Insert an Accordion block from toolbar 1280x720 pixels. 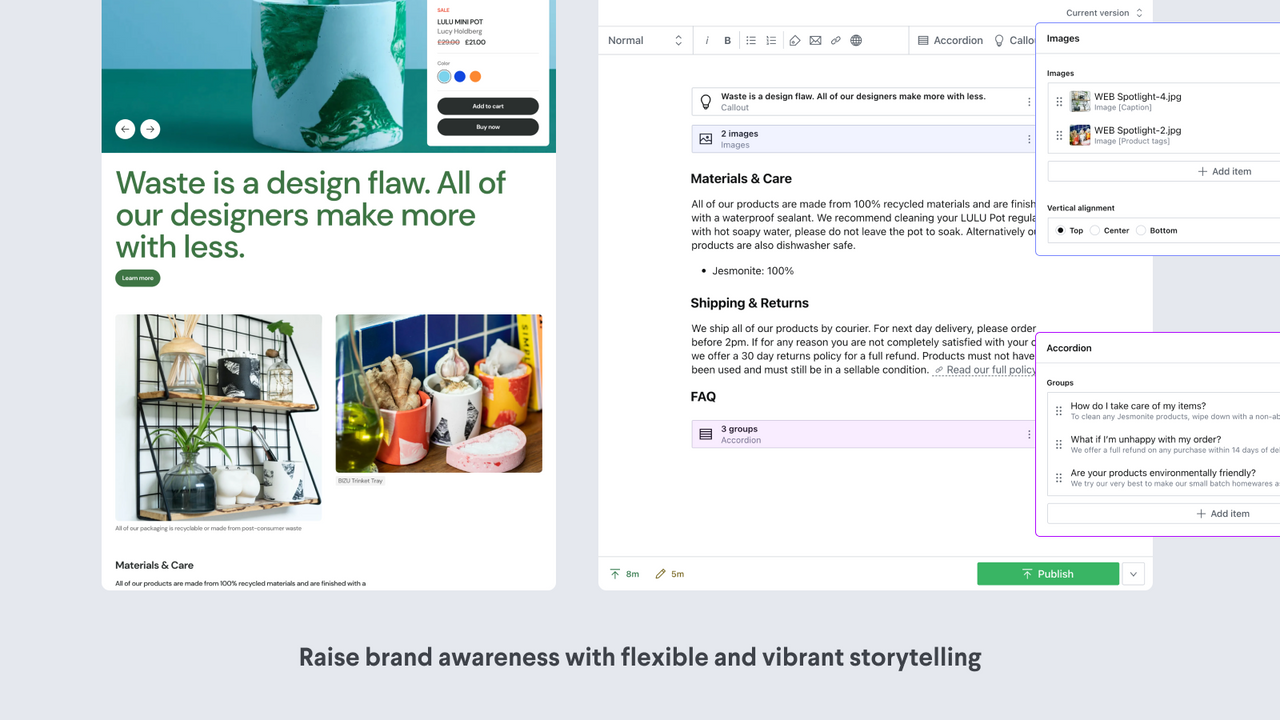coord(950,41)
